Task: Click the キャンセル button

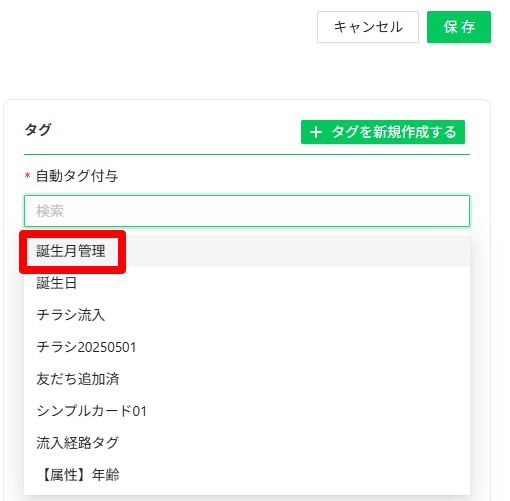Action: [368, 27]
